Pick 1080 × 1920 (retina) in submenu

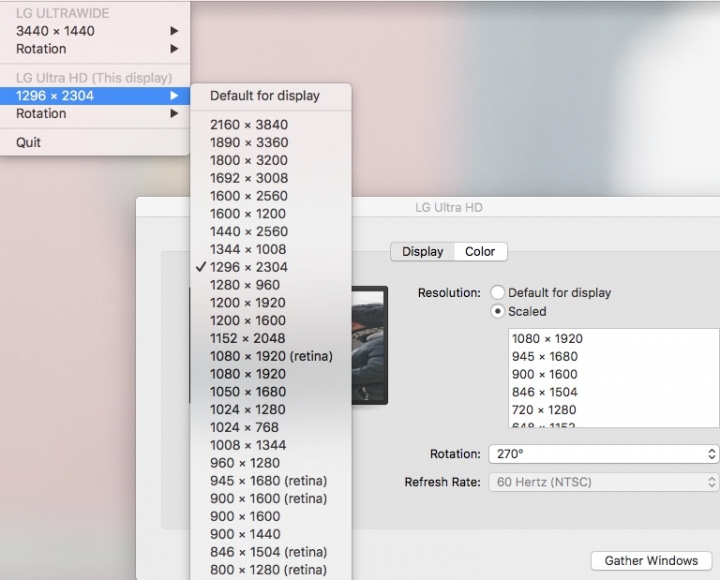(x=271, y=356)
